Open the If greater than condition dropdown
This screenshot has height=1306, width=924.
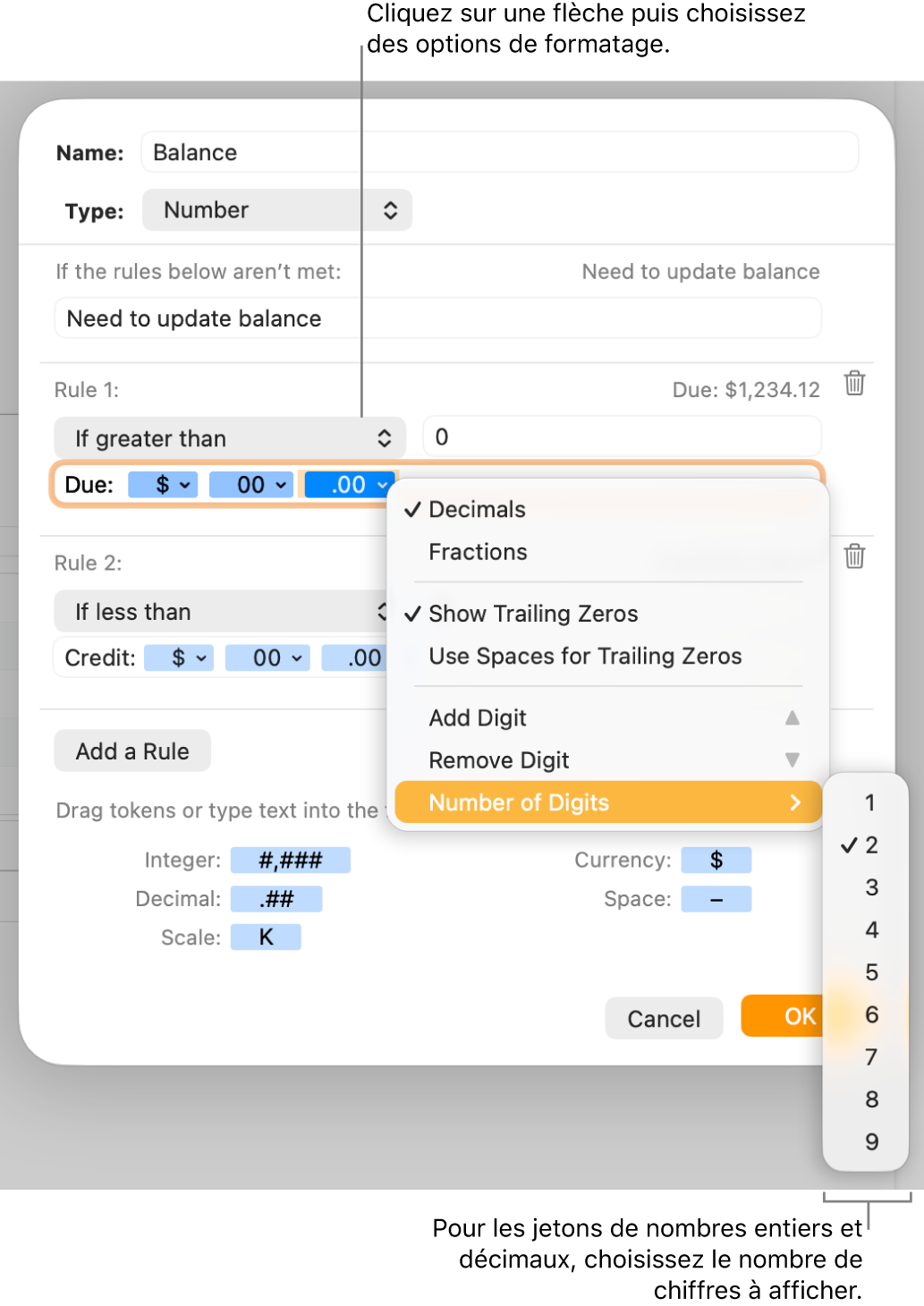pos(230,438)
